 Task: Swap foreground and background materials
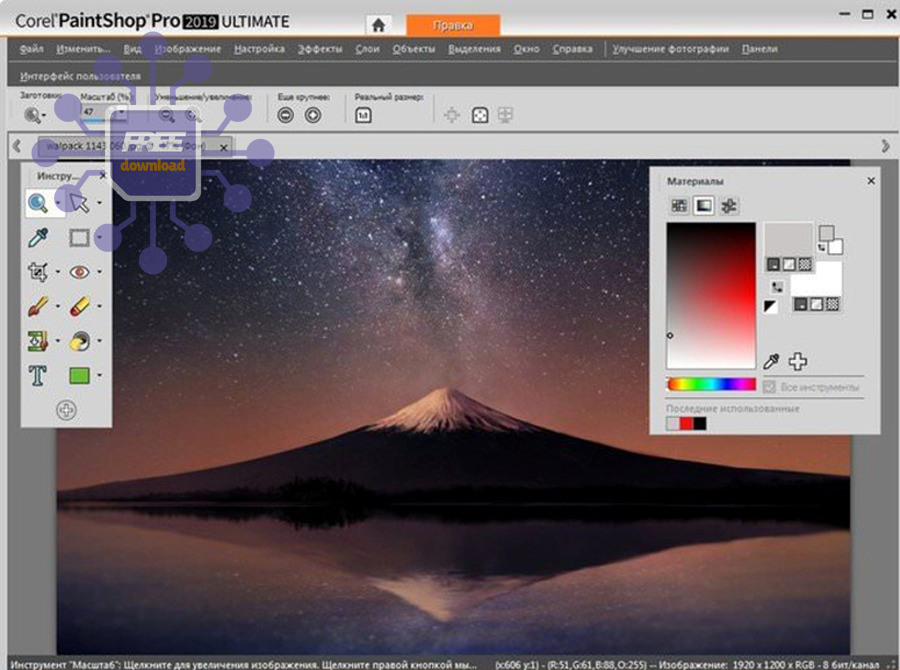[x=776, y=287]
